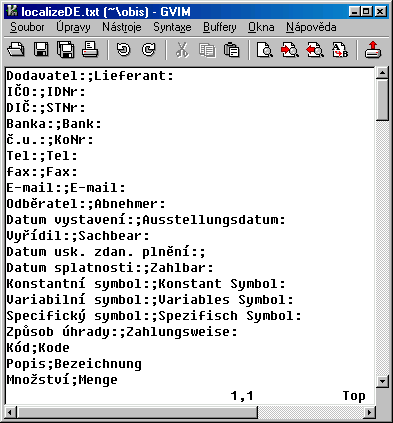Open the Buffery menu
This screenshot has width=393, height=423.
pyautogui.click(x=220, y=27)
